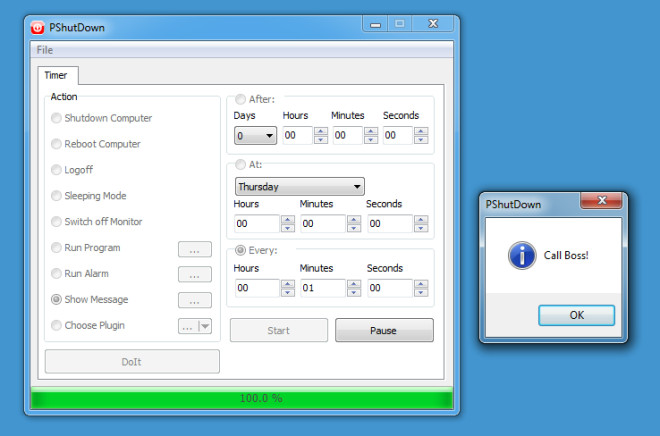
Task: Increase After Seconds with up arrow
Action: (421, 131)
